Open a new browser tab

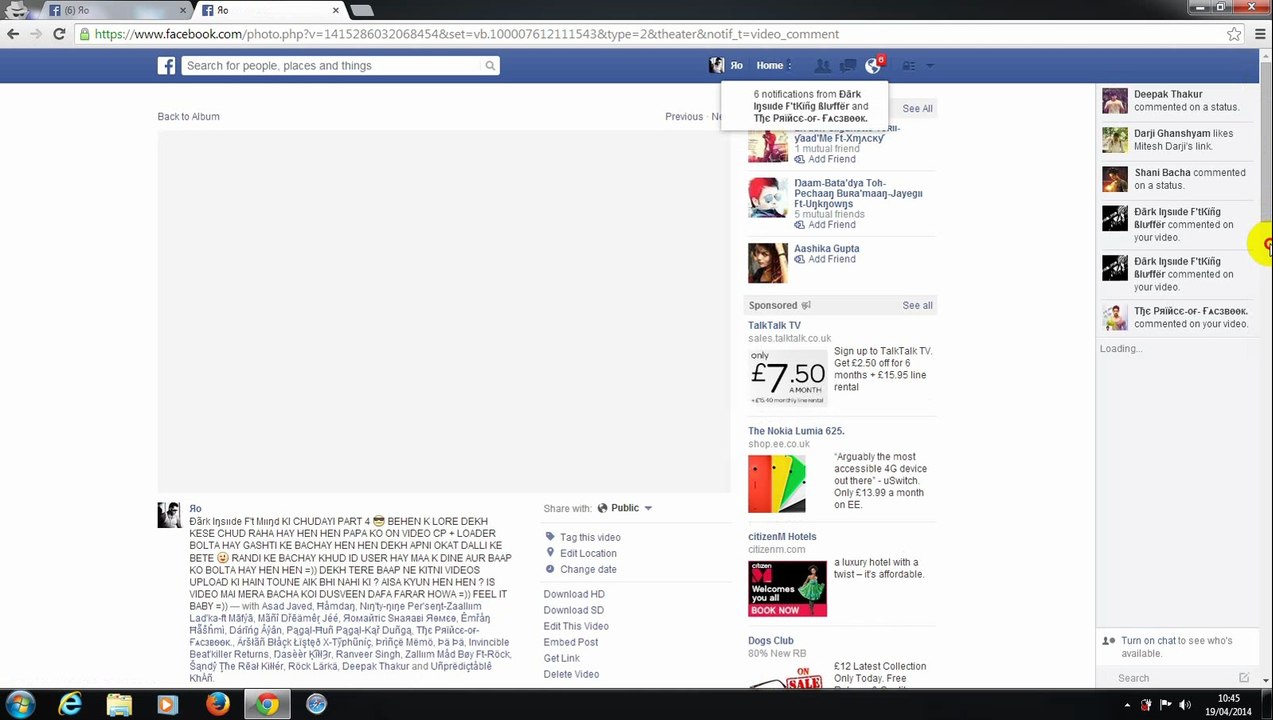[x=362, y=10]
